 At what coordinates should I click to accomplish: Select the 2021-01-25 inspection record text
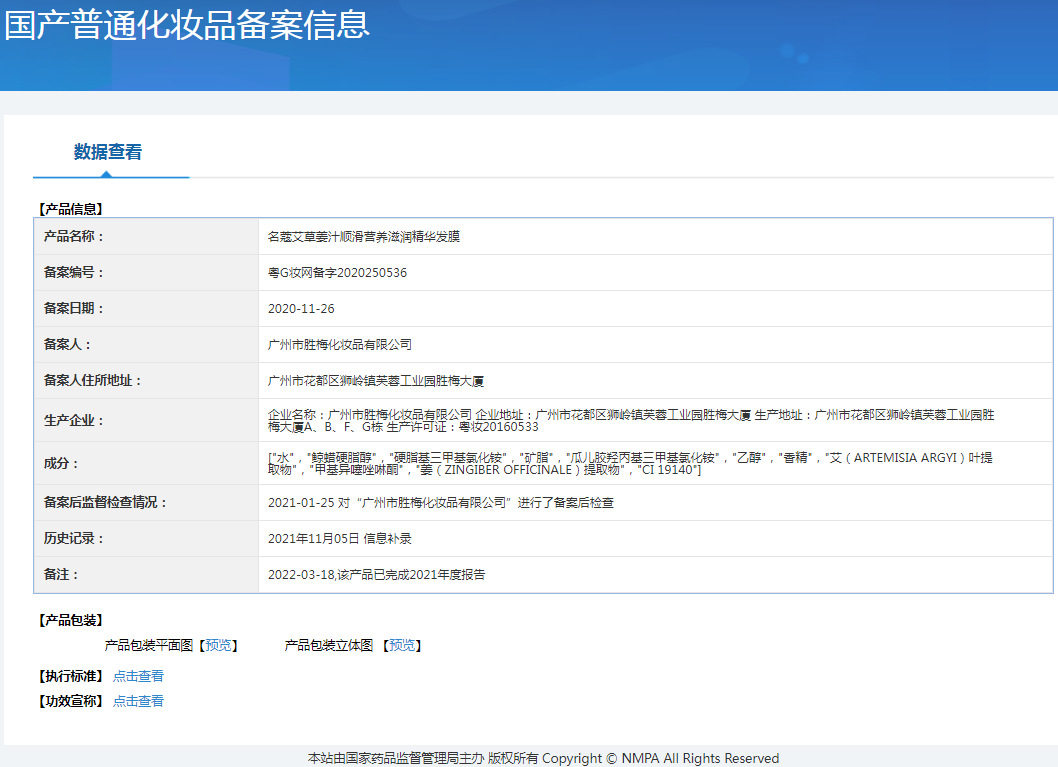pos(441,503)
